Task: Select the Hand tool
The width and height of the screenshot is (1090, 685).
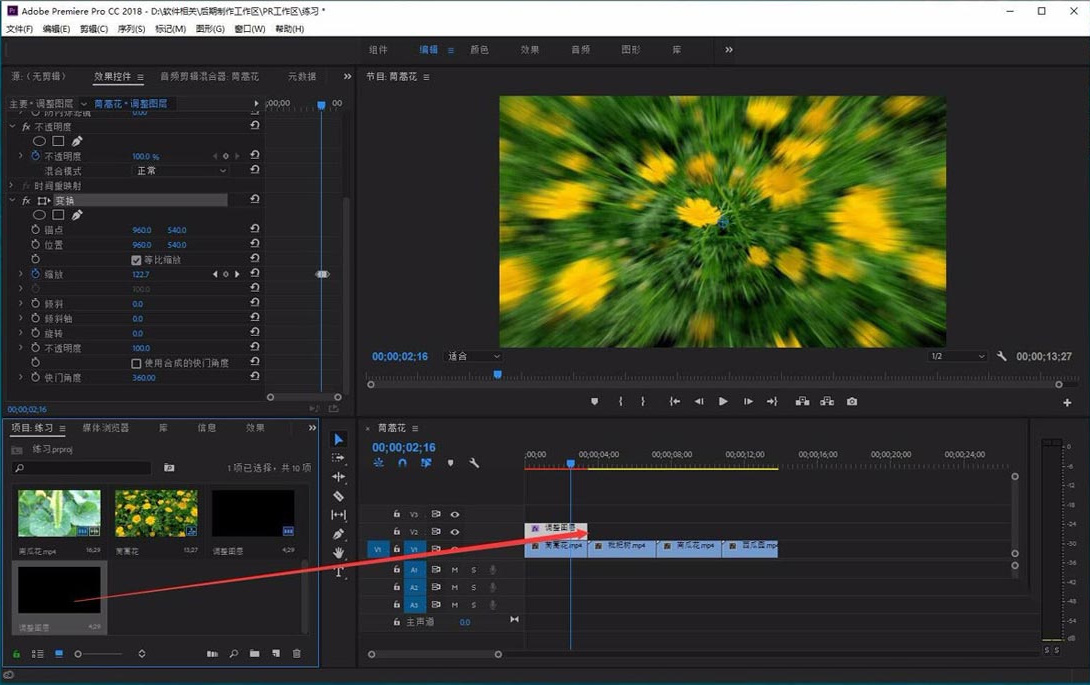Action: pos(338,553)
